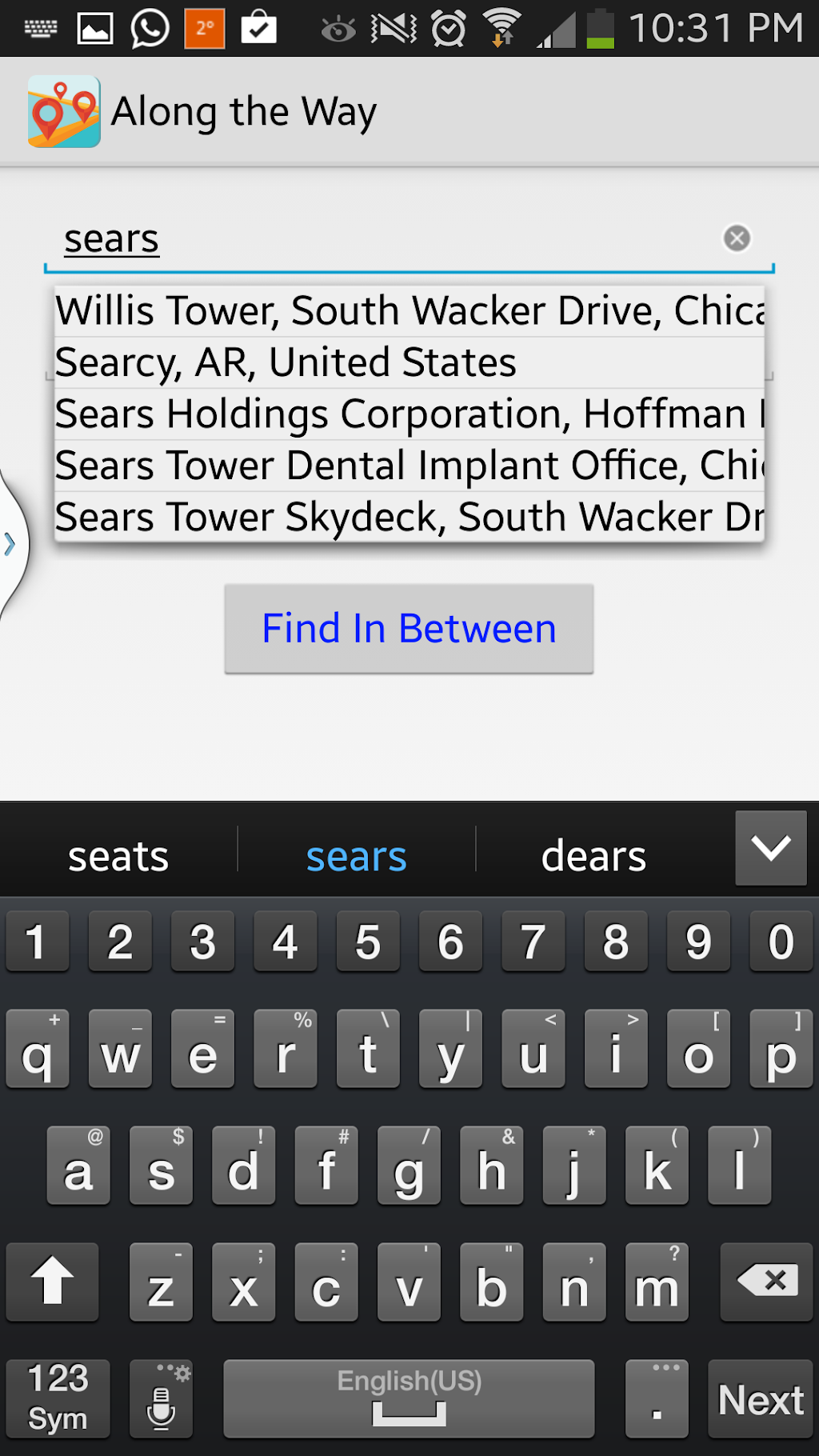Tap the search input containing 'sears'
This screenshot has width=819, height=1456.
[x=384, y=238]
